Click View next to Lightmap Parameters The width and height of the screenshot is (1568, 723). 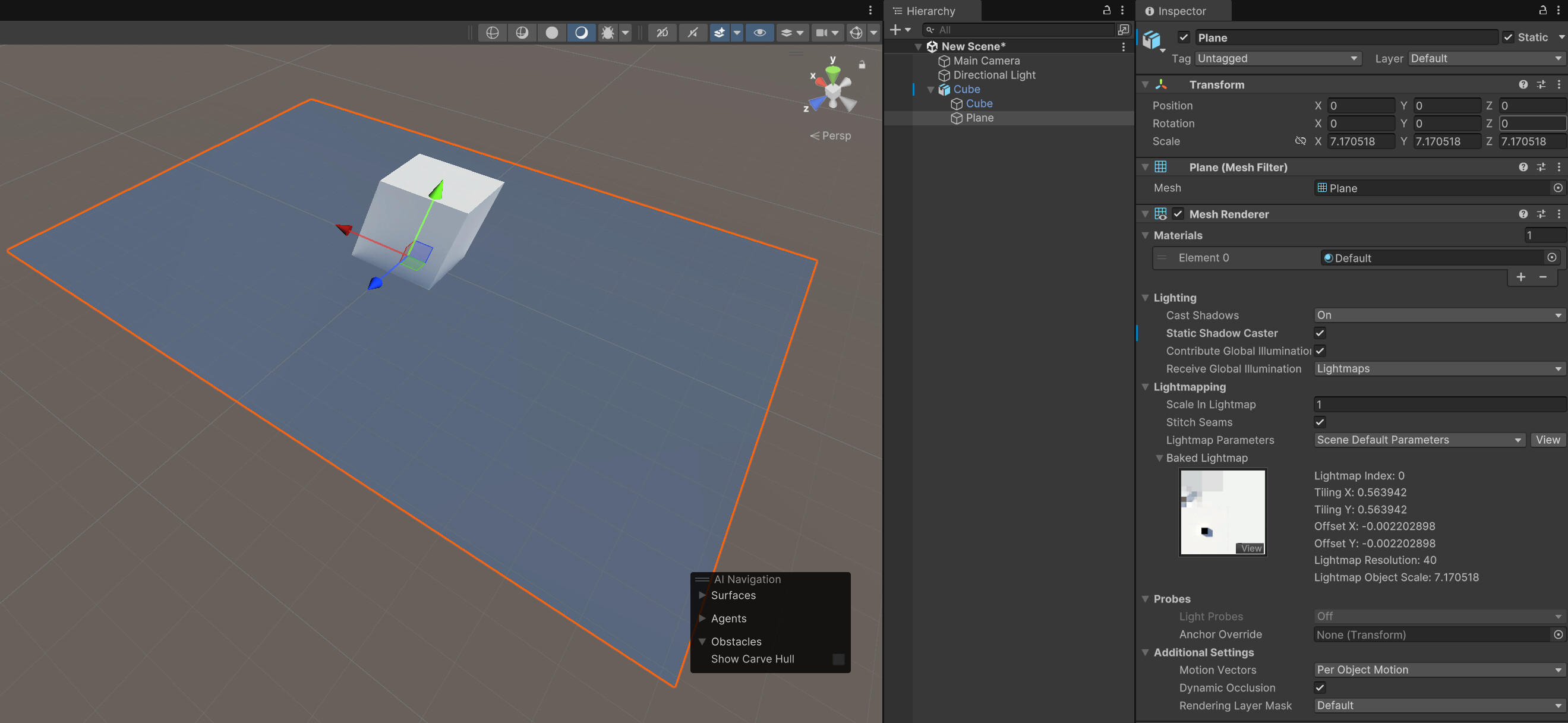(x=1548, y=440)
